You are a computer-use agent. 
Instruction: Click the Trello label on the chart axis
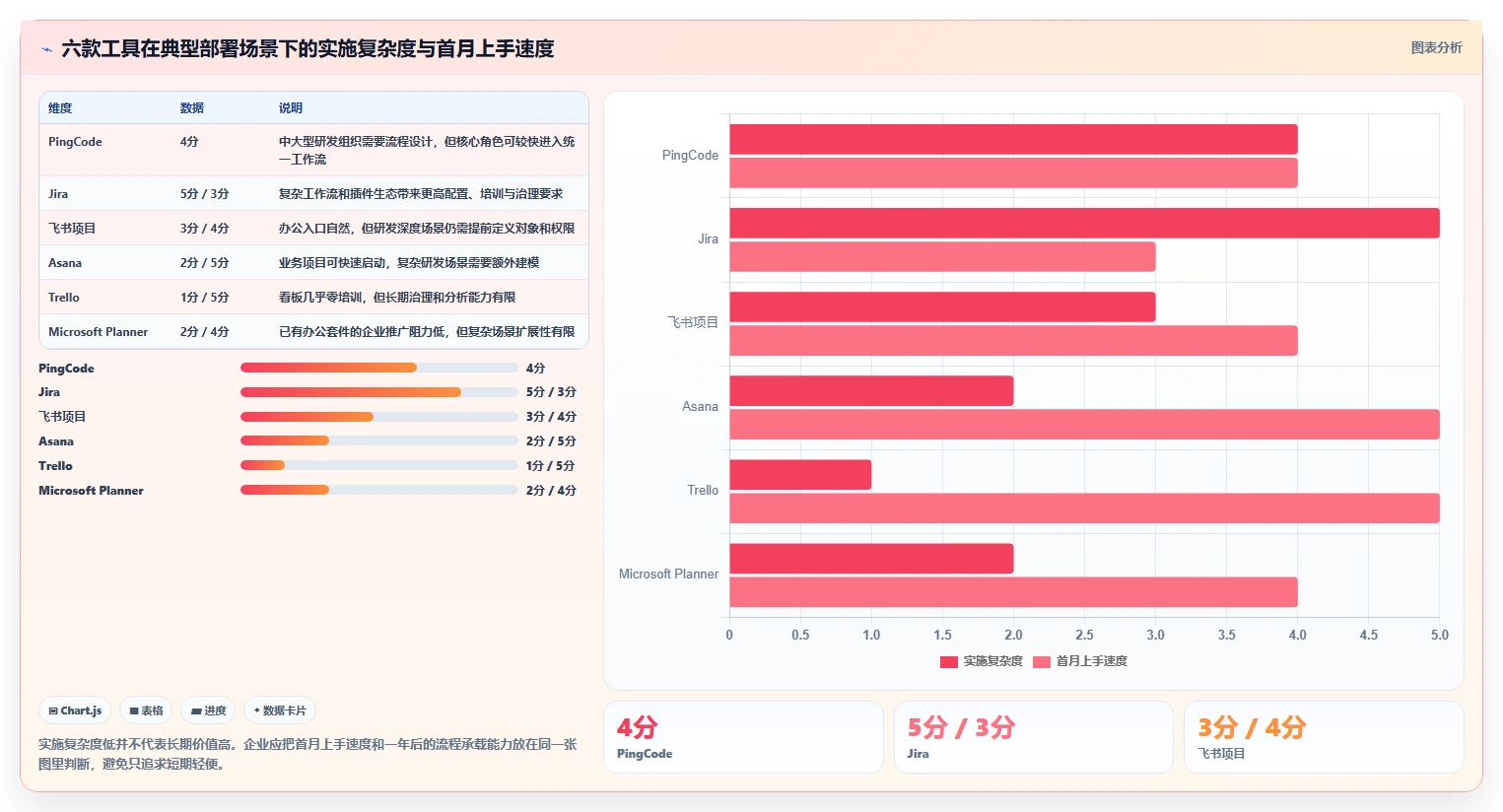click(703, 491)
